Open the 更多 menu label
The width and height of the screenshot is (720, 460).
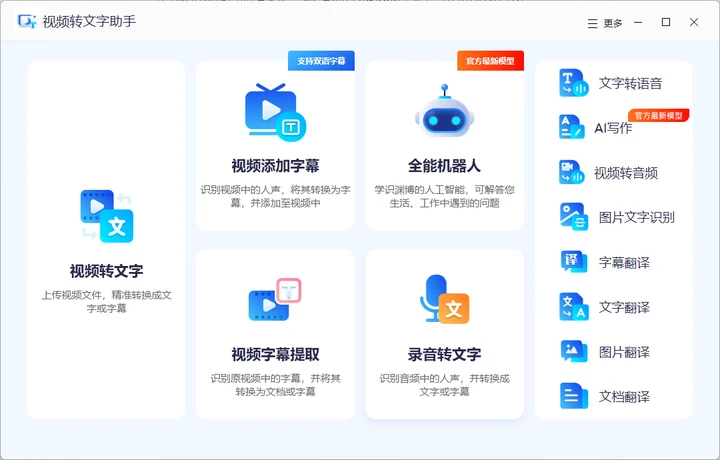pos(613,23)
